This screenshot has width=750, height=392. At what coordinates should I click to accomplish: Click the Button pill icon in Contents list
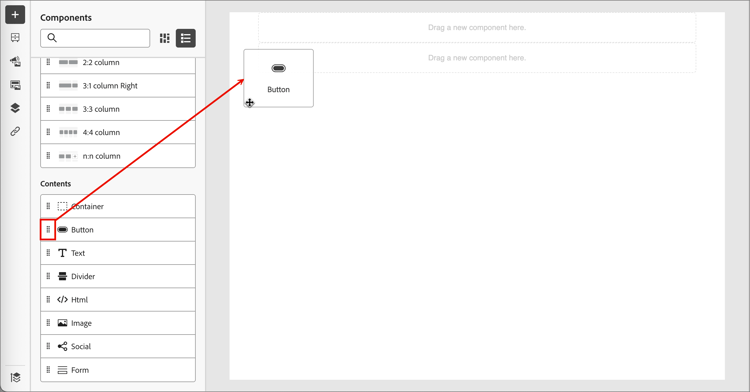tap(62, 230)
